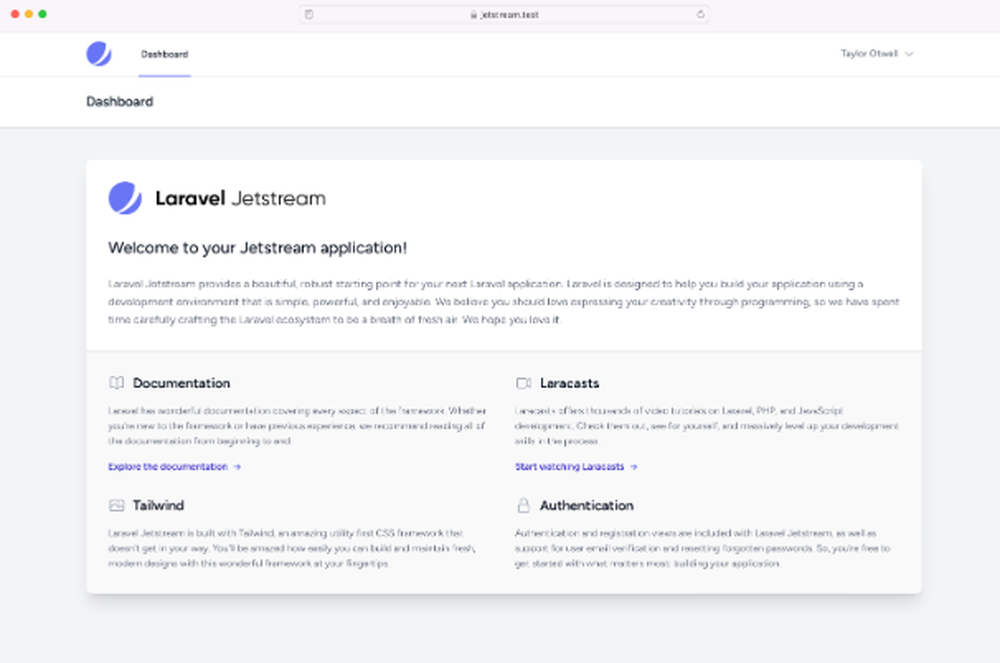Minimize the window with the yellow button
Screen dimensions: 1000x663
tap(29, 14)
